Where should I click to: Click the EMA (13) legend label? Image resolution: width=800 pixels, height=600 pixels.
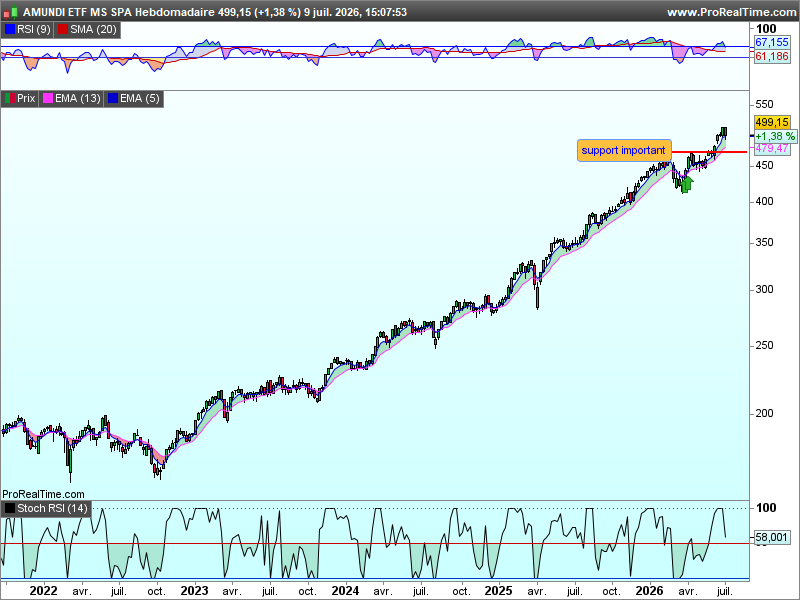71,98
